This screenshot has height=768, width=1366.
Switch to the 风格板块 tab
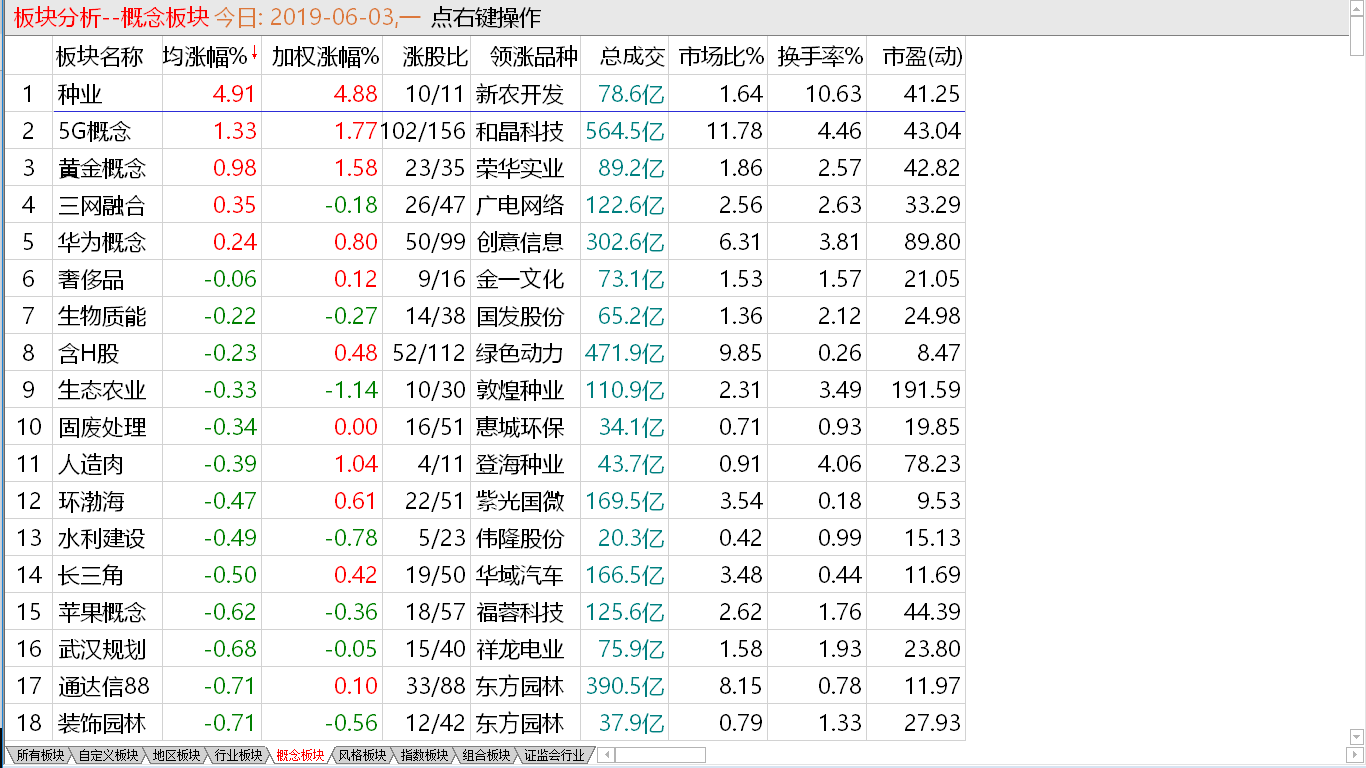click(x=362, y=755)
